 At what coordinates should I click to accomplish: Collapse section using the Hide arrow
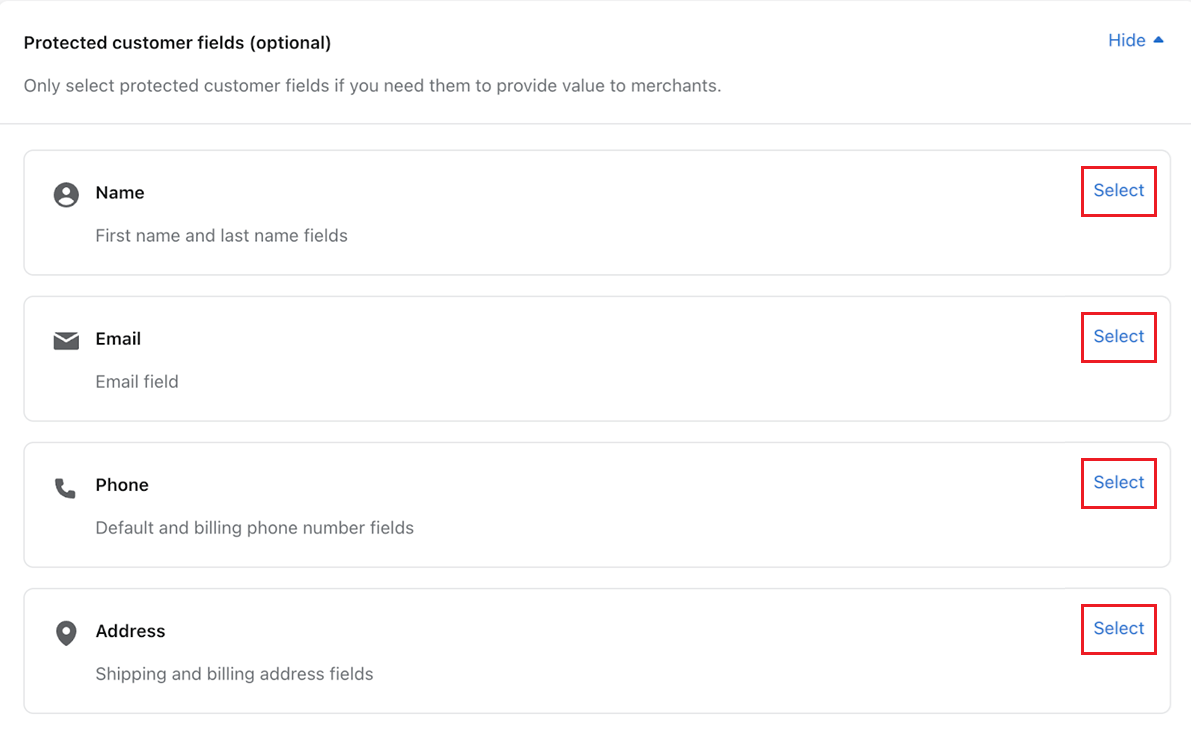[1159, 41]
